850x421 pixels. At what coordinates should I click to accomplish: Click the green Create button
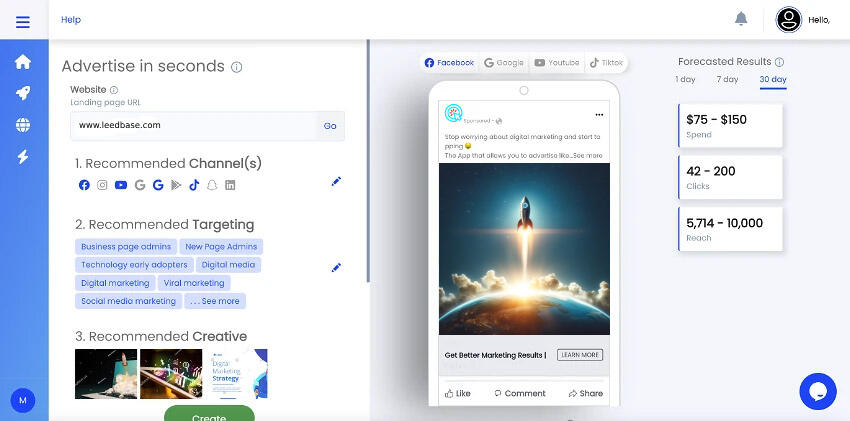click(209, 413)
